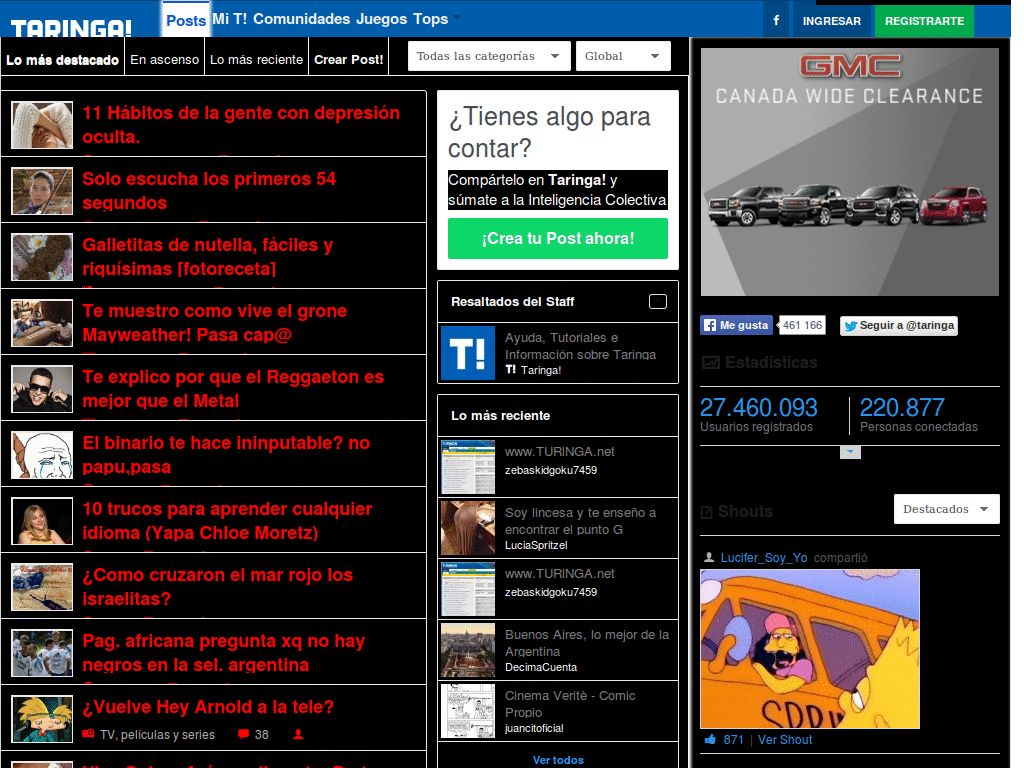The height and width of the screenshot is (768, 1024).
Task: Click the Twitter bird on Seguir a @taringa
Action: 851,326
